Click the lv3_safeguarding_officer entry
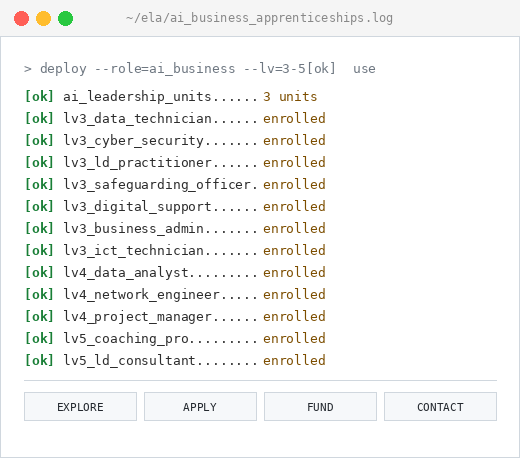This screenshot has width=520, height=458. (175, 185)
